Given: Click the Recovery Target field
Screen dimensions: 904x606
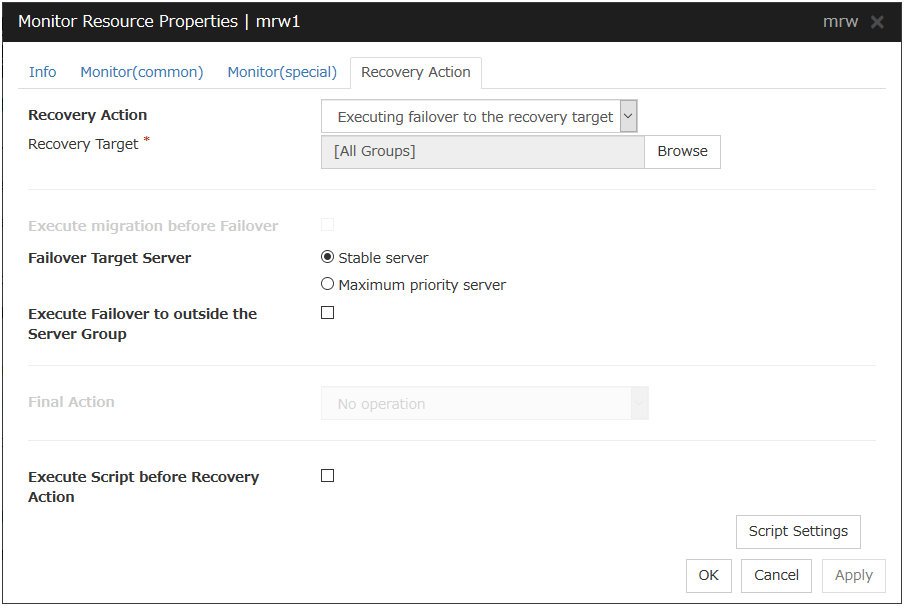Looking at the screenshot, I should [x=482, y=152].
